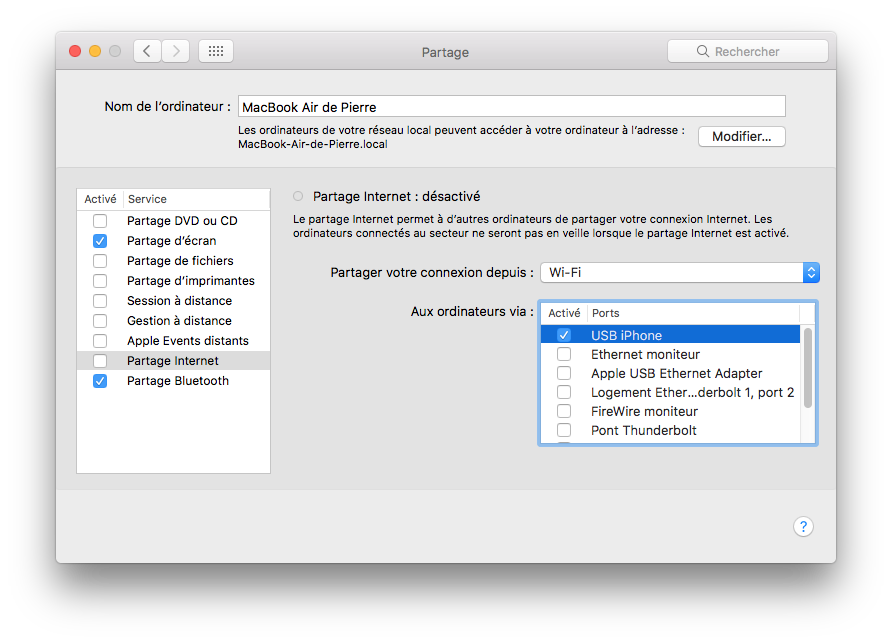Enable Session à distance checkbox
This screenshot has width=892, height=643.
[100, 300]
